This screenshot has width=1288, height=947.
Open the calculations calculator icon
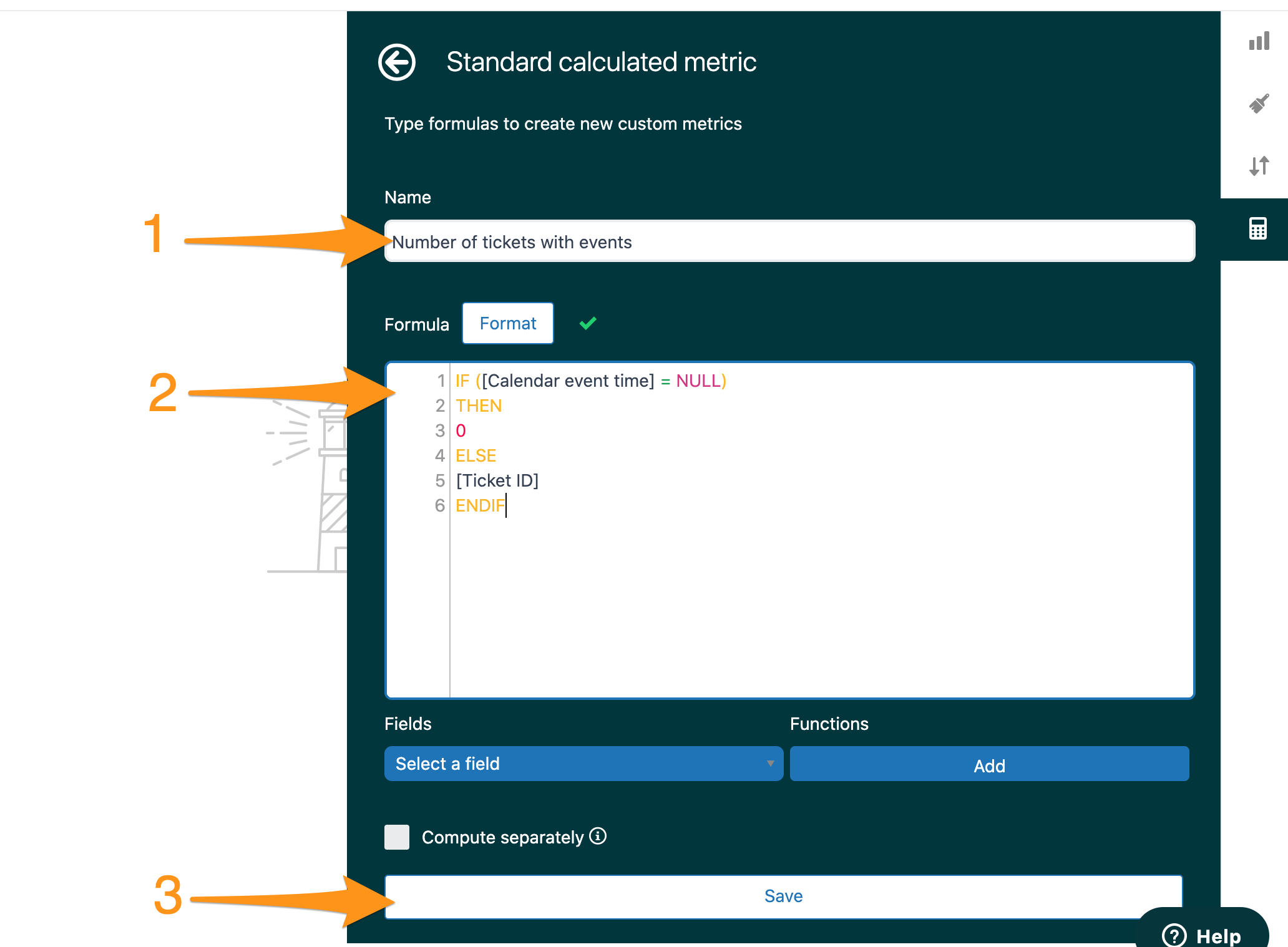(x=1257, y=229)
